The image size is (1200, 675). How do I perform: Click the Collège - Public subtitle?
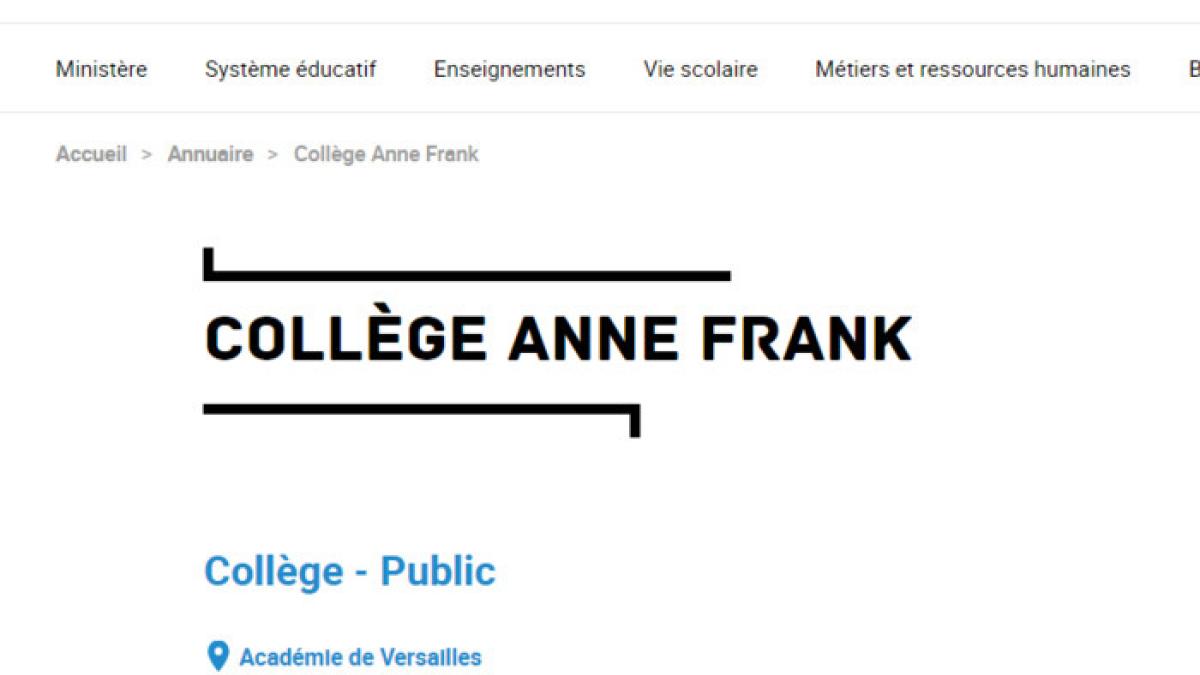(349, 572)
